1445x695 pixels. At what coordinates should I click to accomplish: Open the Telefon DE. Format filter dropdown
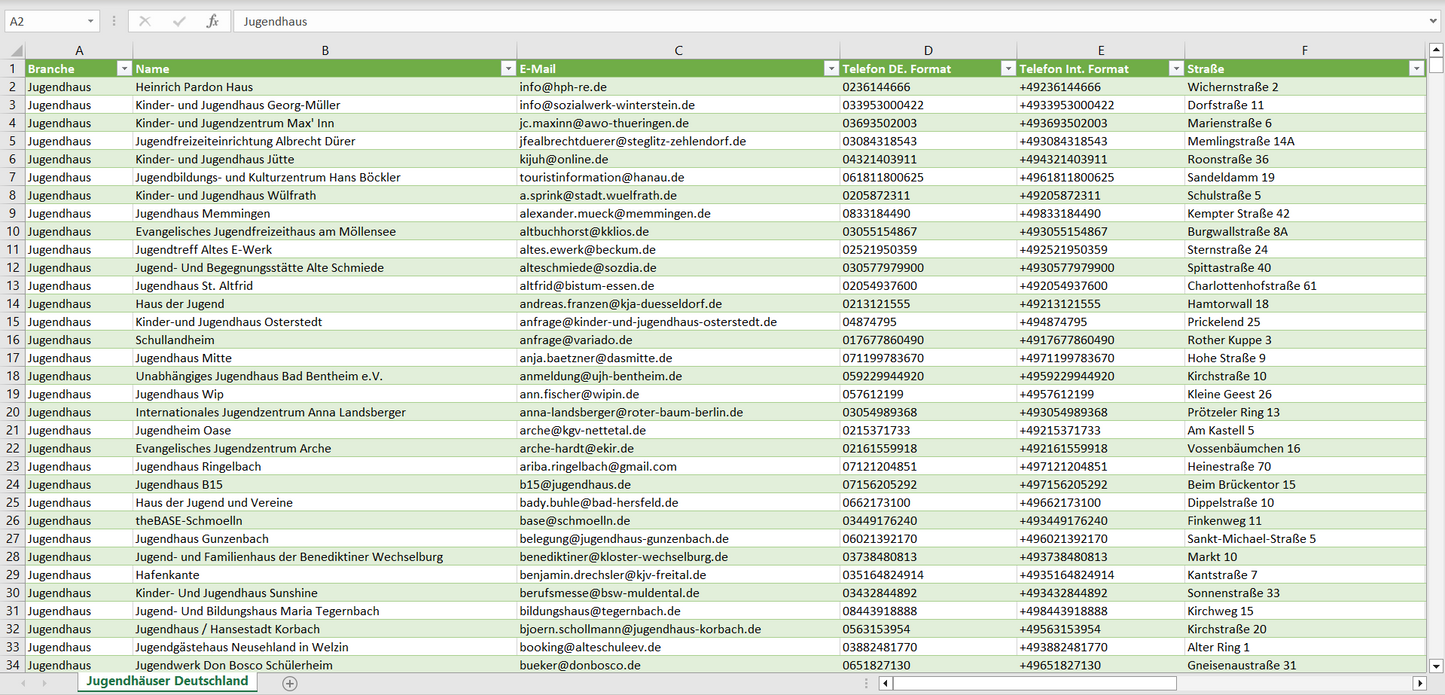(1007, 69)
